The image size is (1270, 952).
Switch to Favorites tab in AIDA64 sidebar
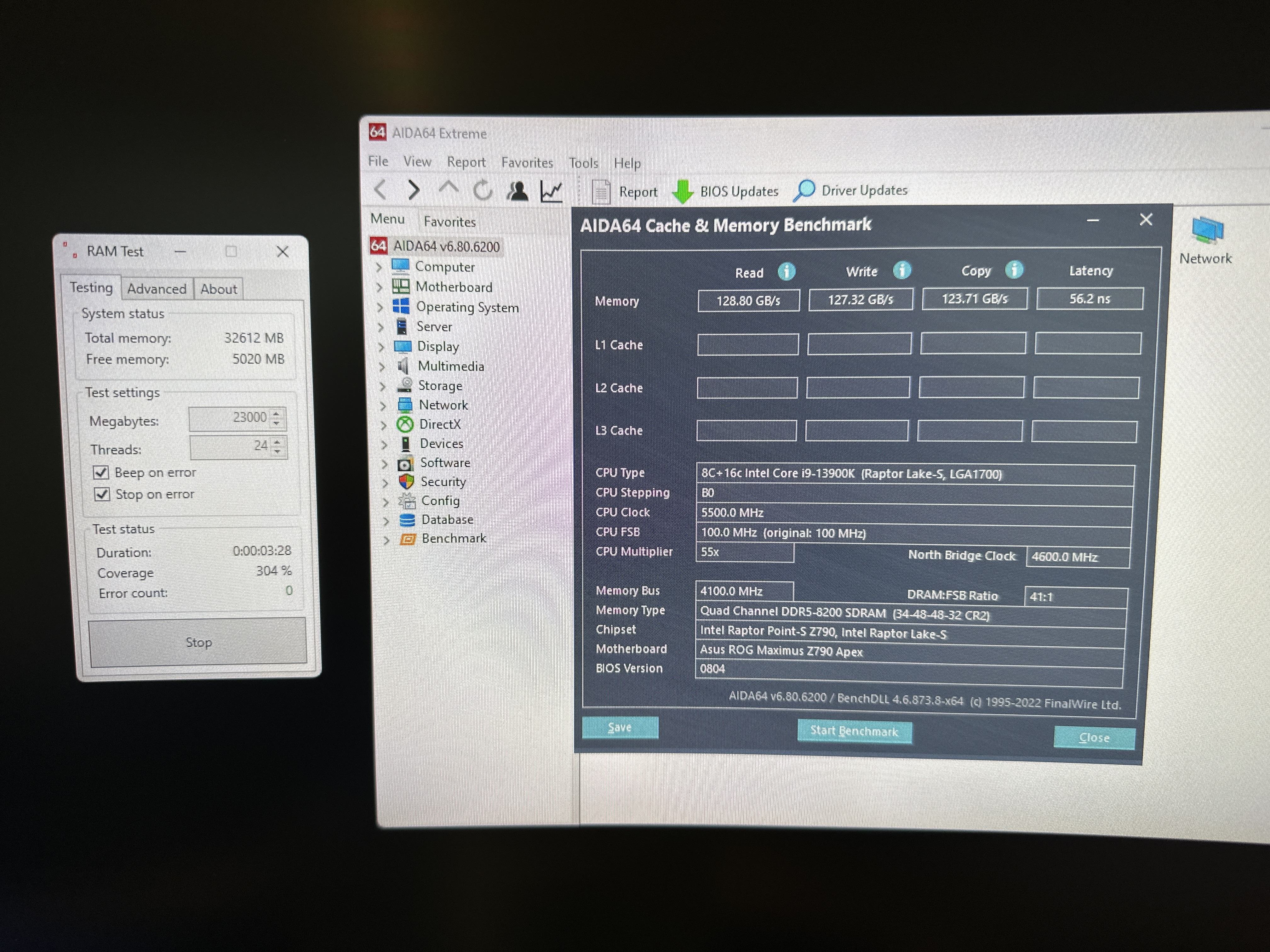point(449,222)
